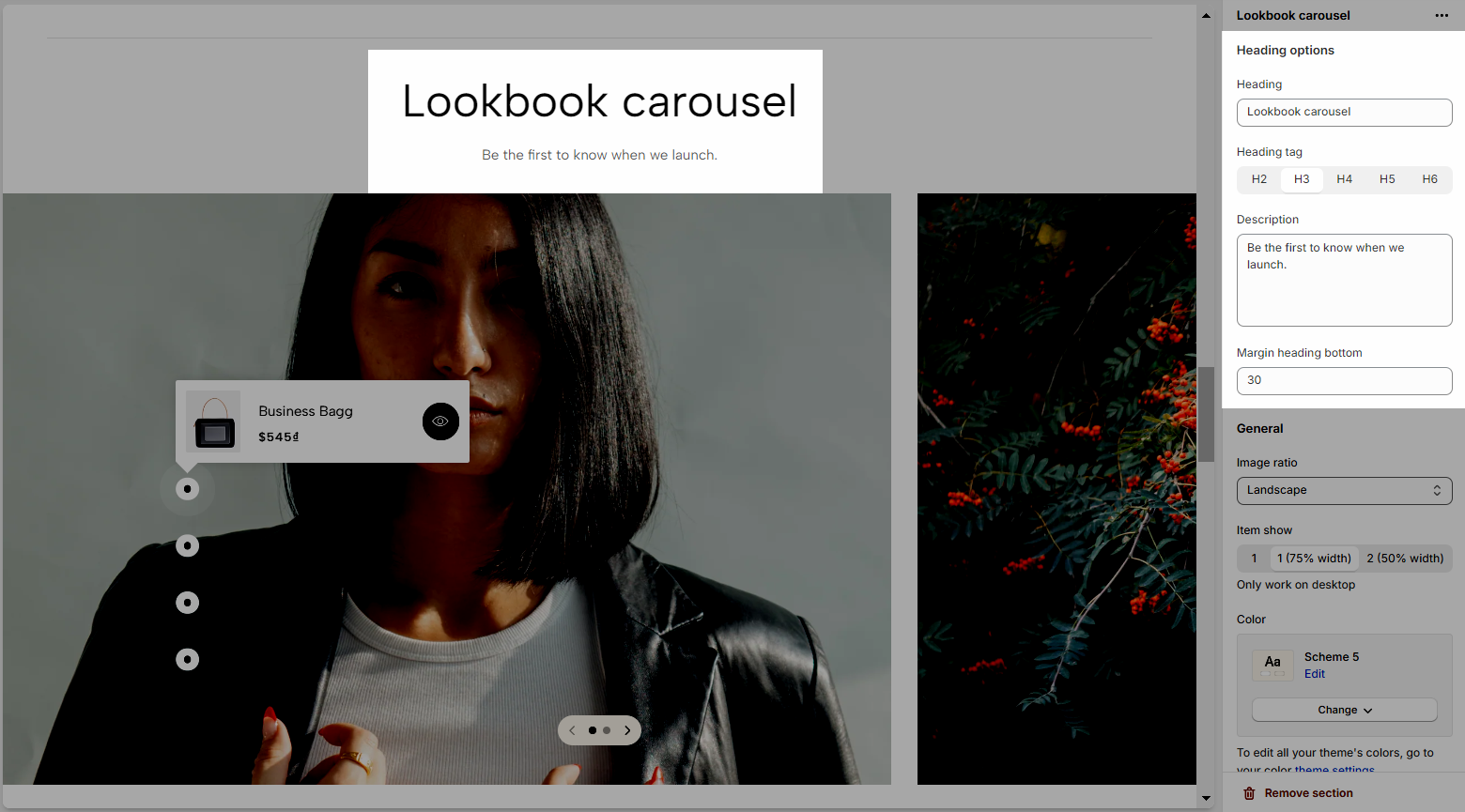Viewport: 1465px width, 812px height.
Task: Click the Description text area
Action: 1344,280
